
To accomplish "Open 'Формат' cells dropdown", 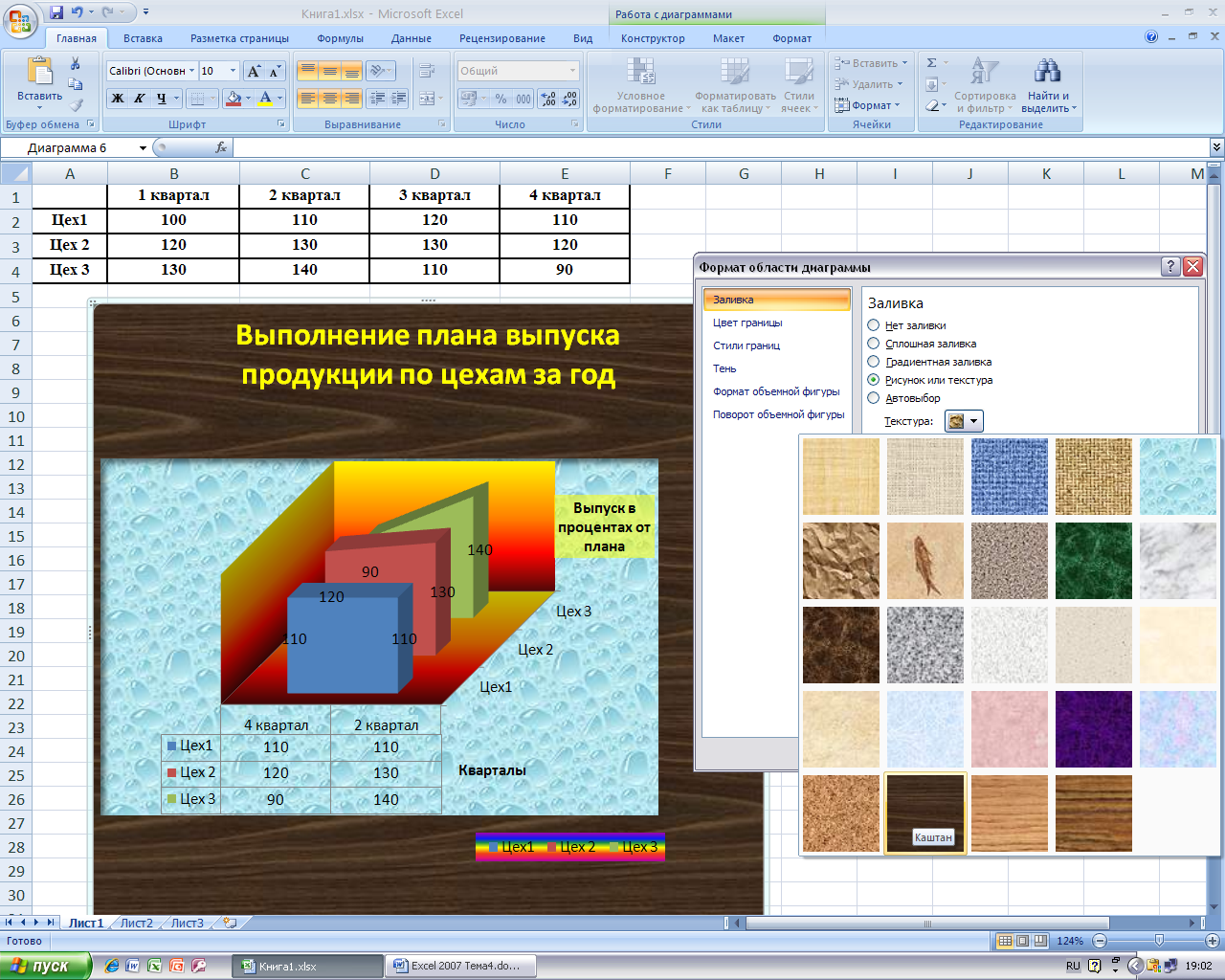I will click(870, 105).
